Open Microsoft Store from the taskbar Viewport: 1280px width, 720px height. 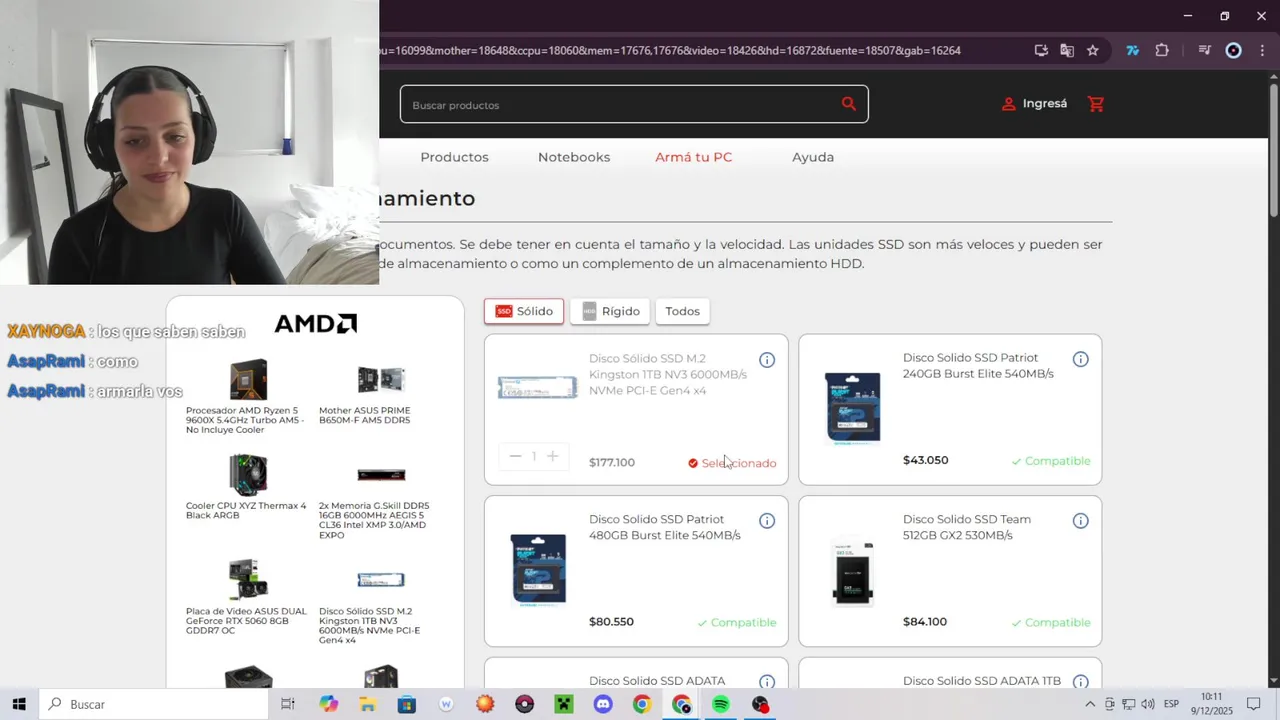tap(407, 704)
